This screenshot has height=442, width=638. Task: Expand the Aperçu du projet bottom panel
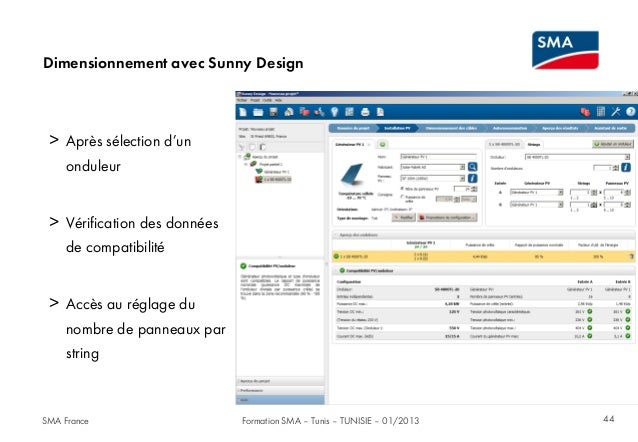[x=280, y=381]
